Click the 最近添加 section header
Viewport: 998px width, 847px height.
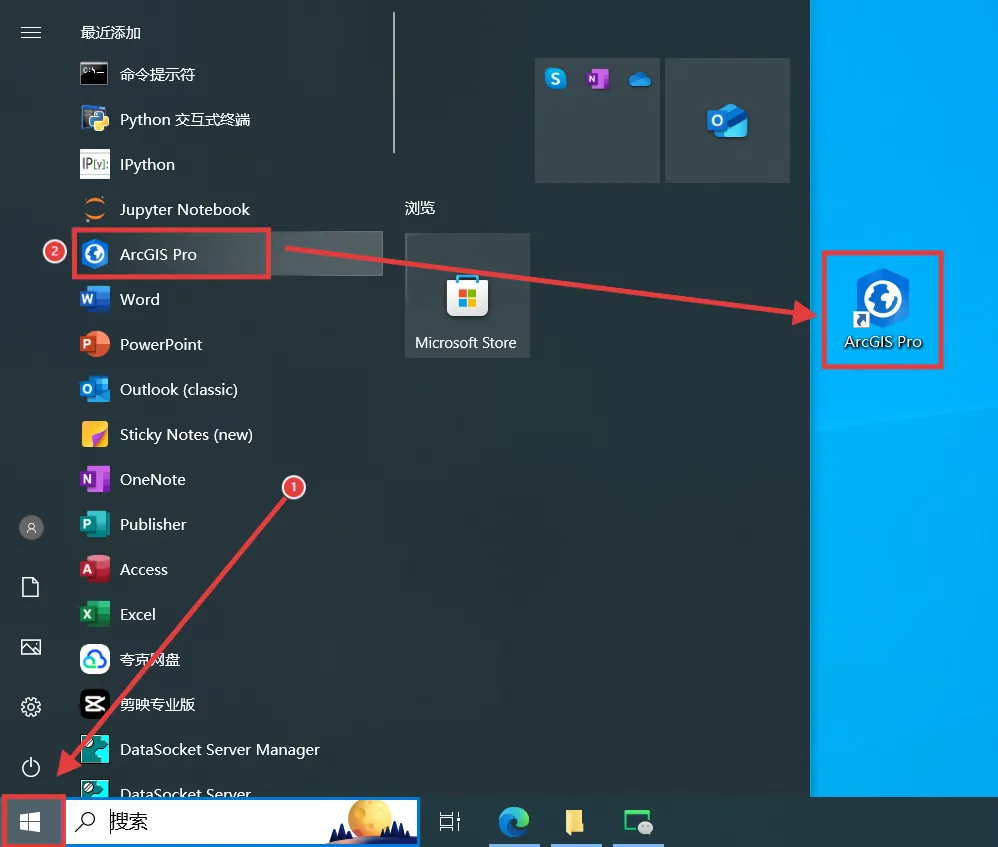click(111, 32)
